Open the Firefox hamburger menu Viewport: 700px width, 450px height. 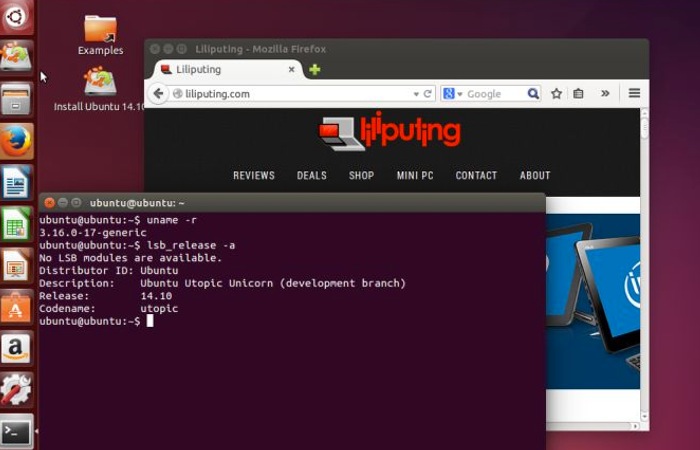coord(634,93)
